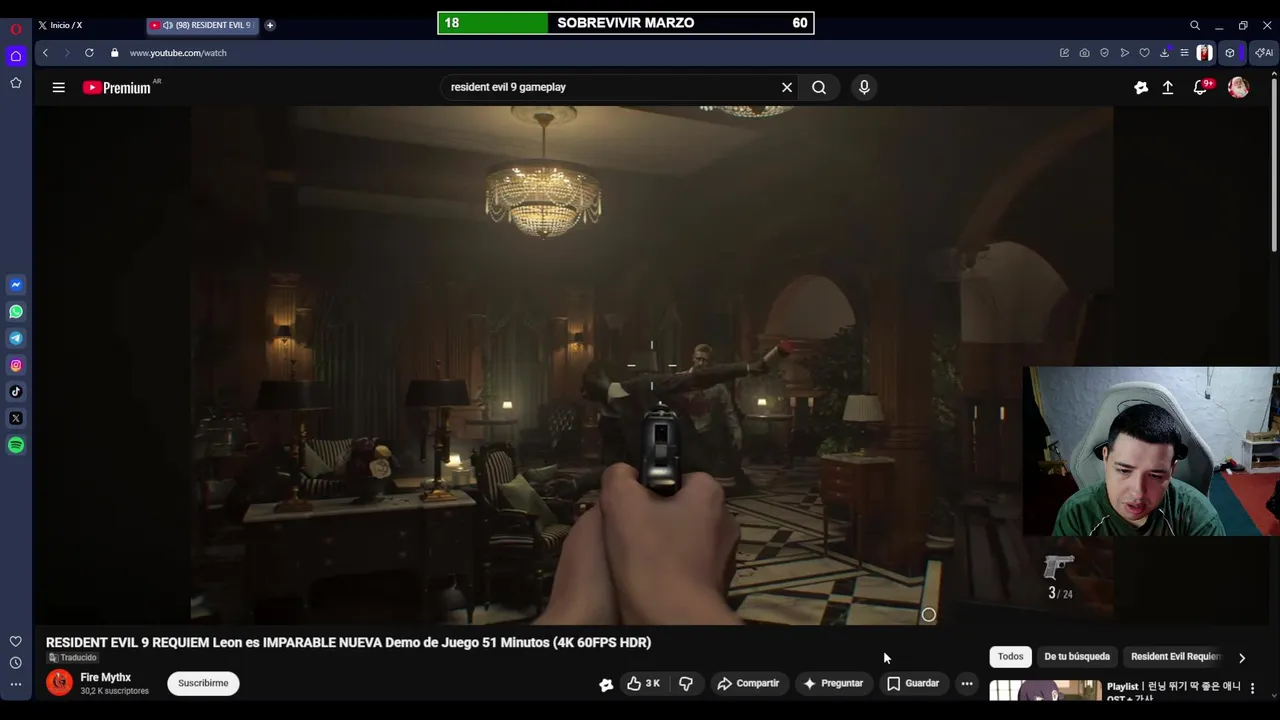This screenshot has height=720, width=1280.
Task: Dislike the video
Action: click(x=686, y=684)
